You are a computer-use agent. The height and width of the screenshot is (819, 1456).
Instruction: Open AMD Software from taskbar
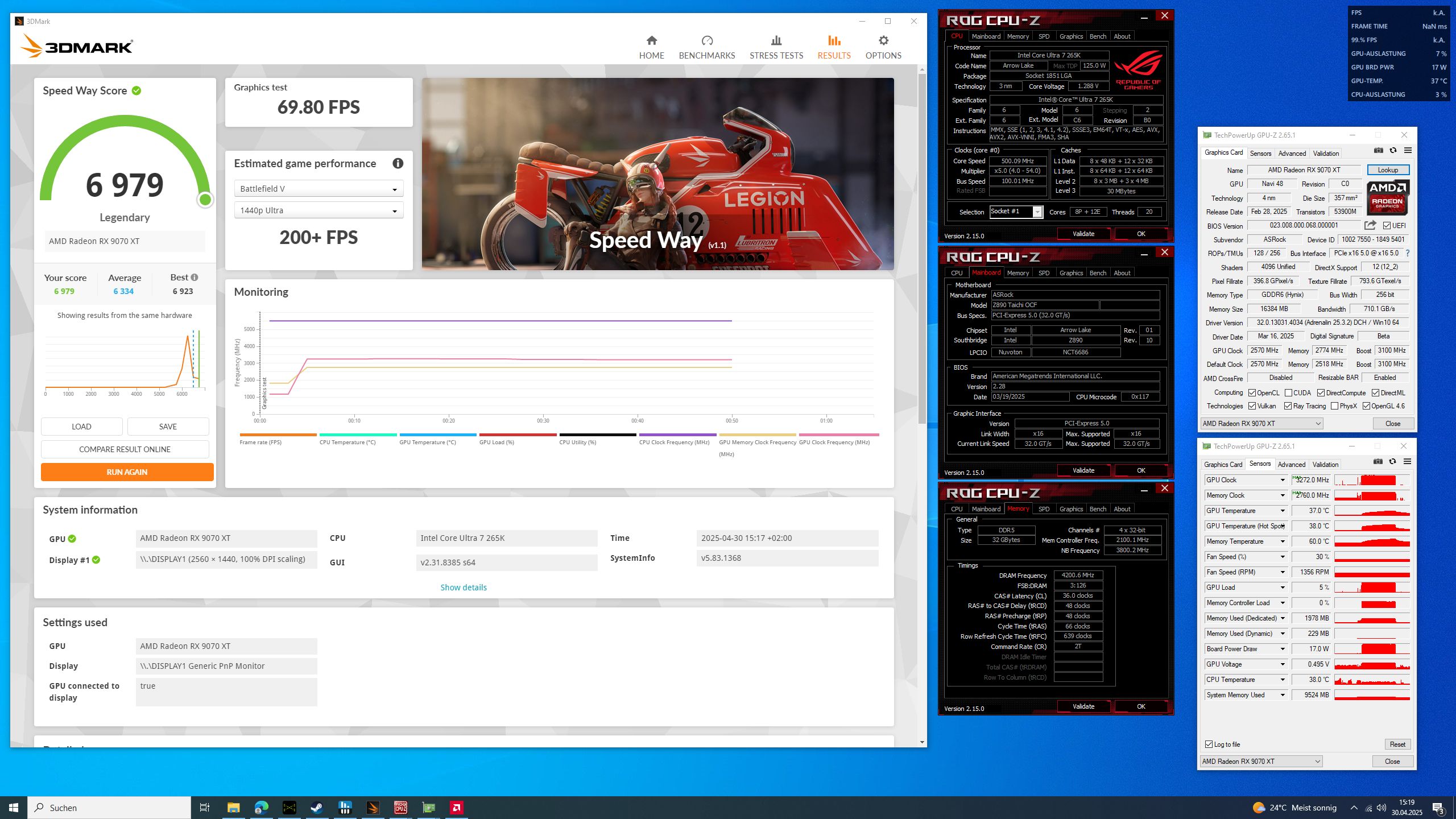(456, 808)
